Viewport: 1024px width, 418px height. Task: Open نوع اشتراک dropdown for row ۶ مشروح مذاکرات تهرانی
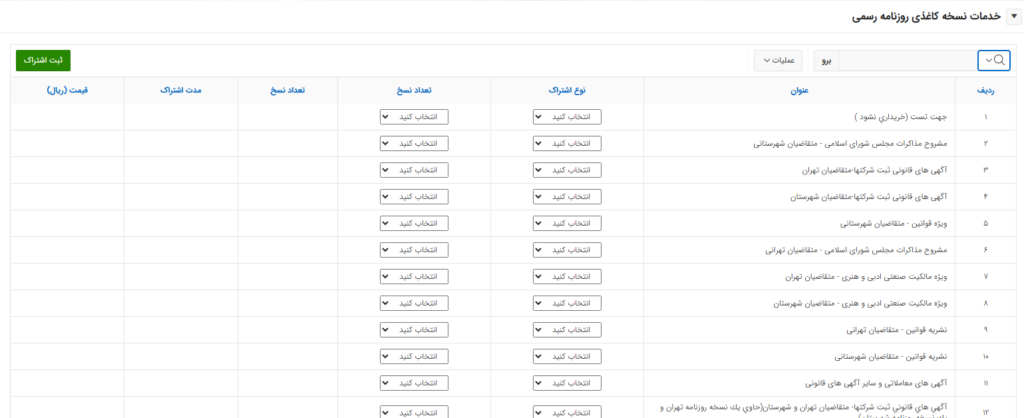pyautogui.click(x=567, y=250)
